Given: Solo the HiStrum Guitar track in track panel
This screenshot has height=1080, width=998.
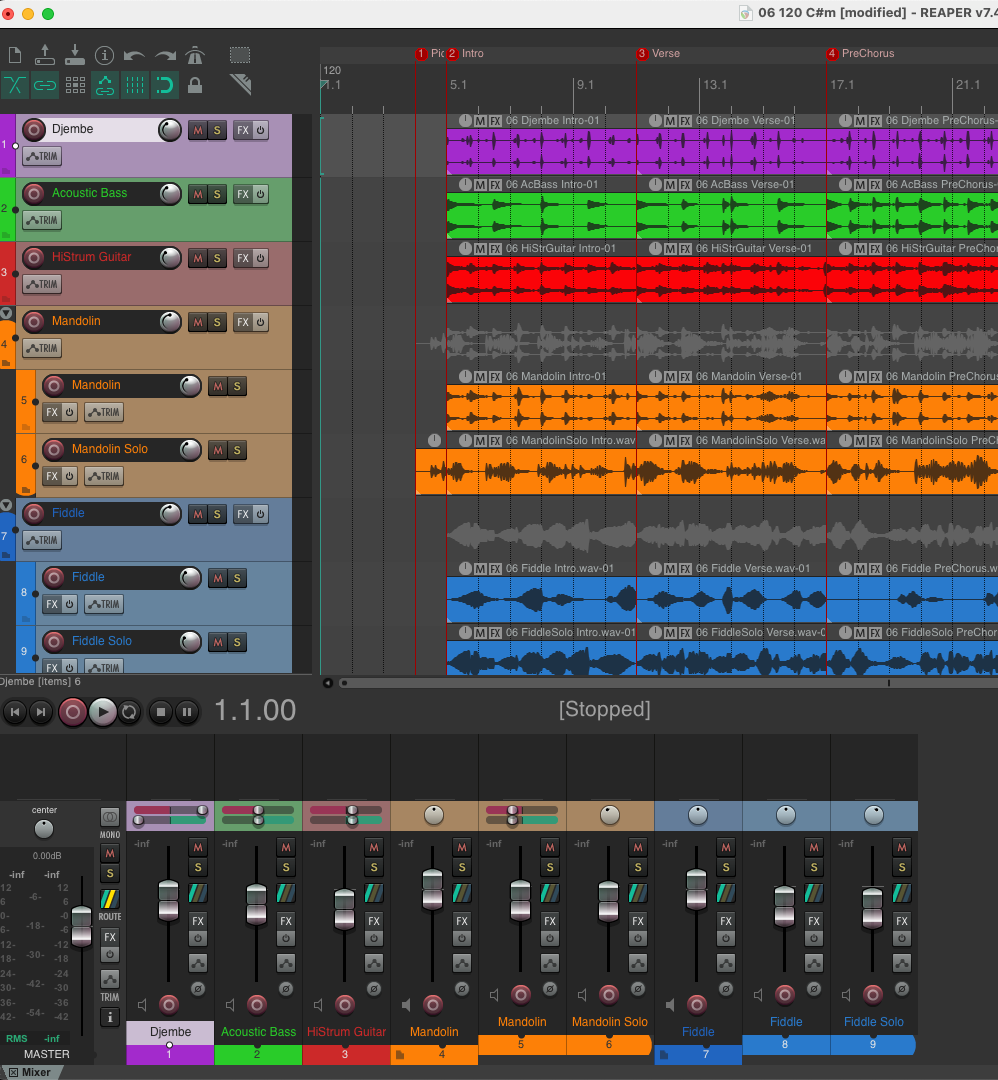Looking at the screenshot, I should pos(217,258).
